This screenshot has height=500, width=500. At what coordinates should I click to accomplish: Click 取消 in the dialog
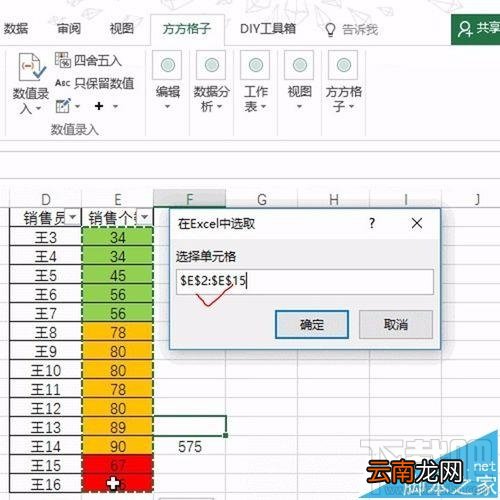click(x=396, y=324)
